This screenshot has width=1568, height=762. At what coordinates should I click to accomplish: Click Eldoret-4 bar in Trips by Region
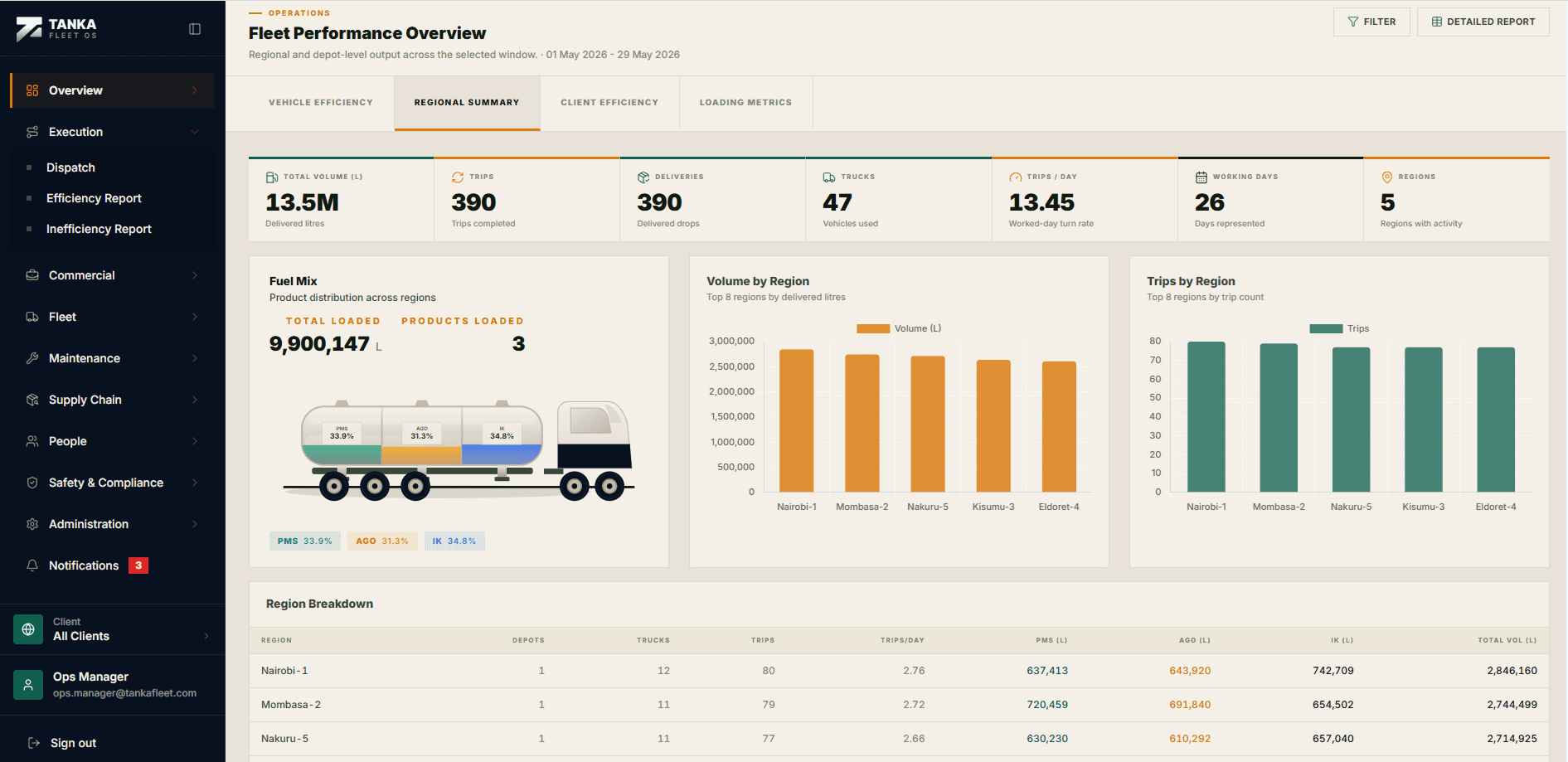[1496, 420]
